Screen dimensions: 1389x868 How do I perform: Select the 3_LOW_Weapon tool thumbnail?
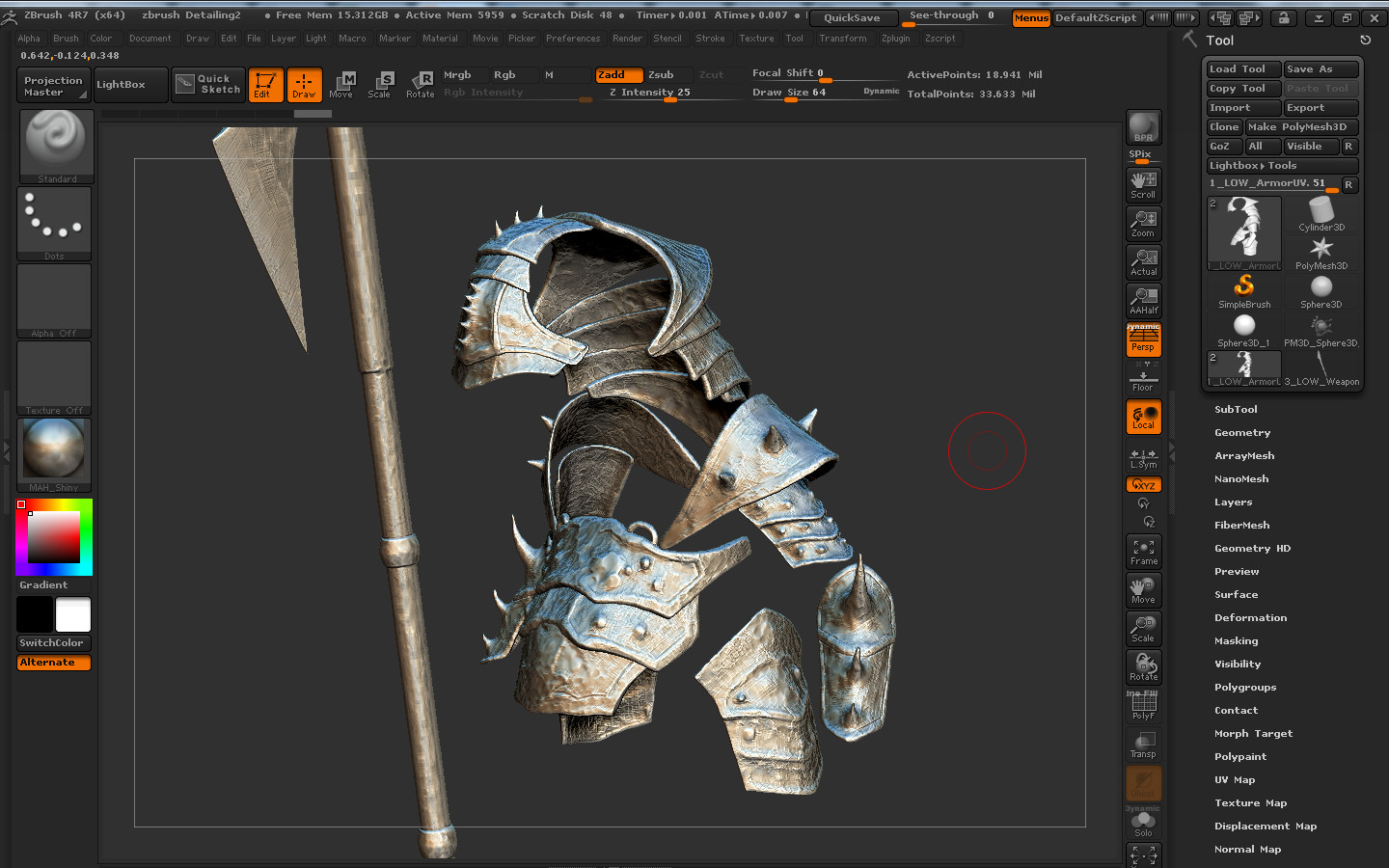(1321, 368)
